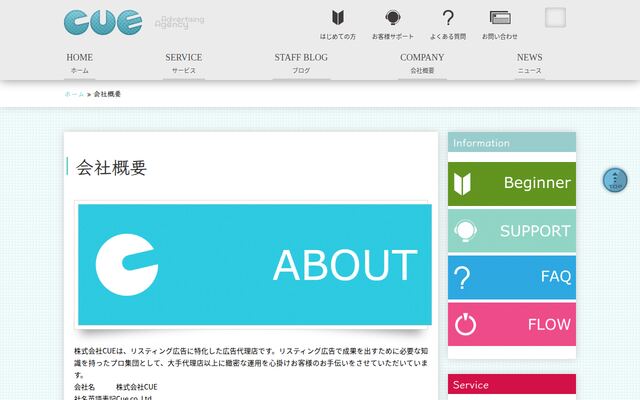Image resolution: width=640 pixels, height=400 pixels.
Task: Open the NEWS menu item
Action: tap(529, 63)
